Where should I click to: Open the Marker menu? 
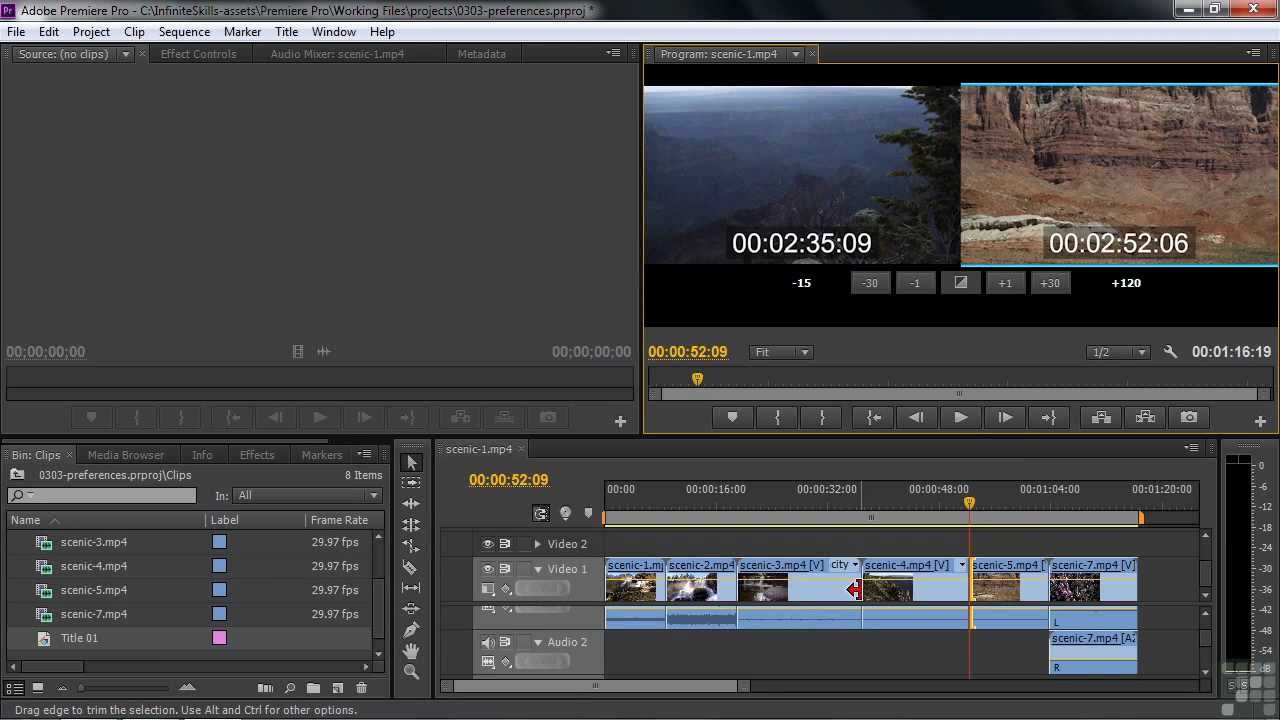(242, 32)
